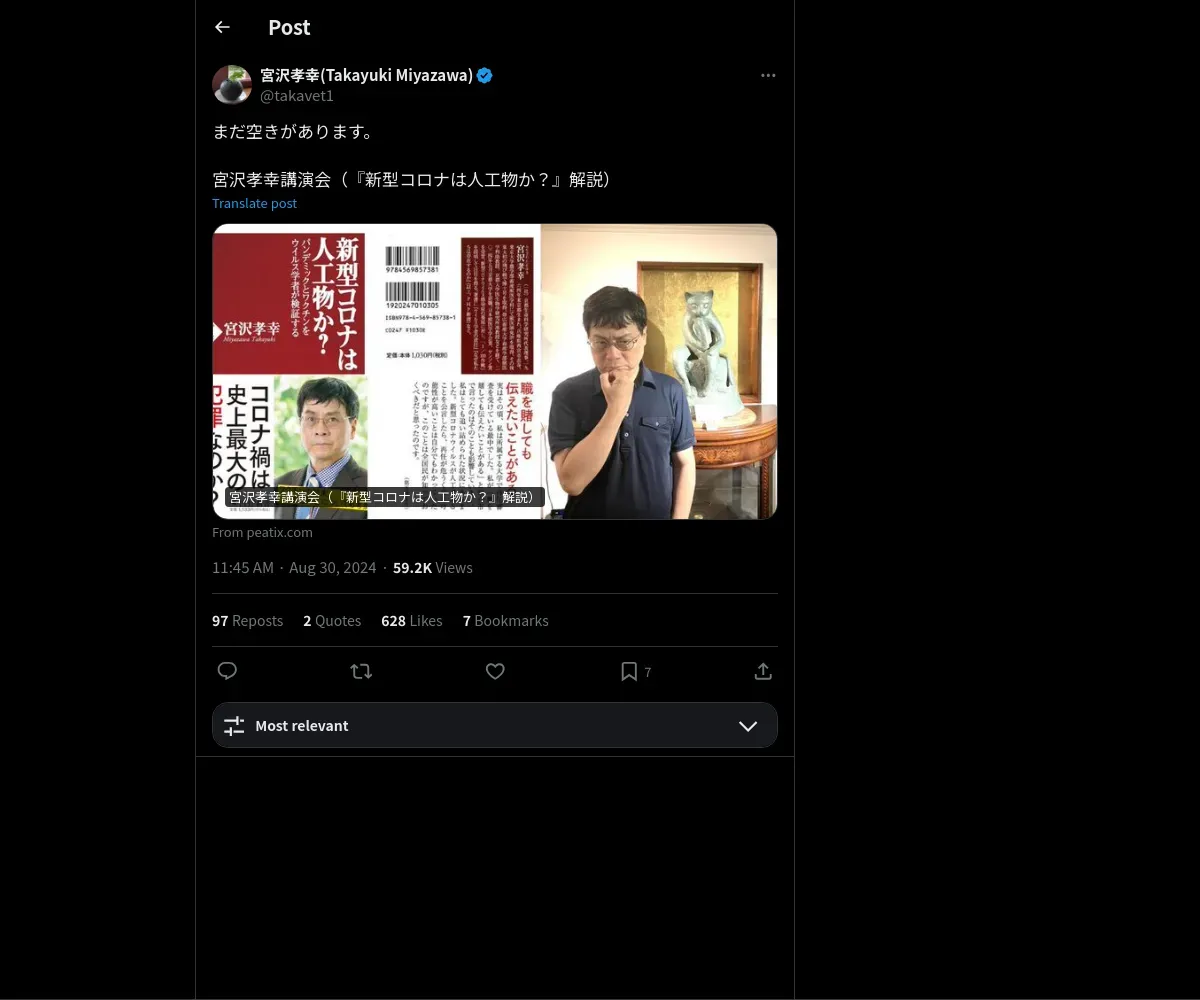
Task: Open the 628 Likes list
Action: pos(411,621)
